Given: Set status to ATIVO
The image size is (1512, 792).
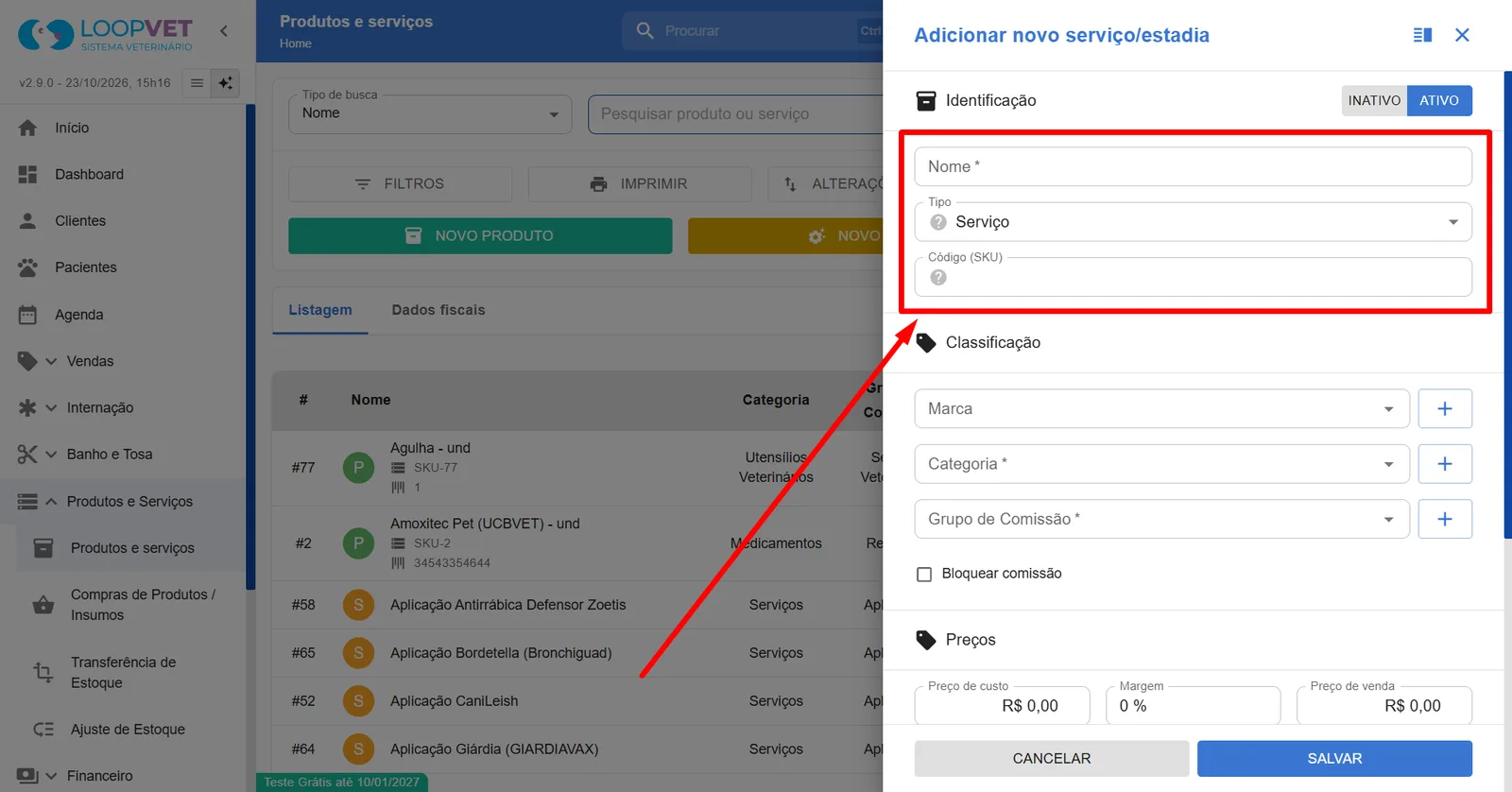Looking at the screenshot, I should [x=1439, y=100].
